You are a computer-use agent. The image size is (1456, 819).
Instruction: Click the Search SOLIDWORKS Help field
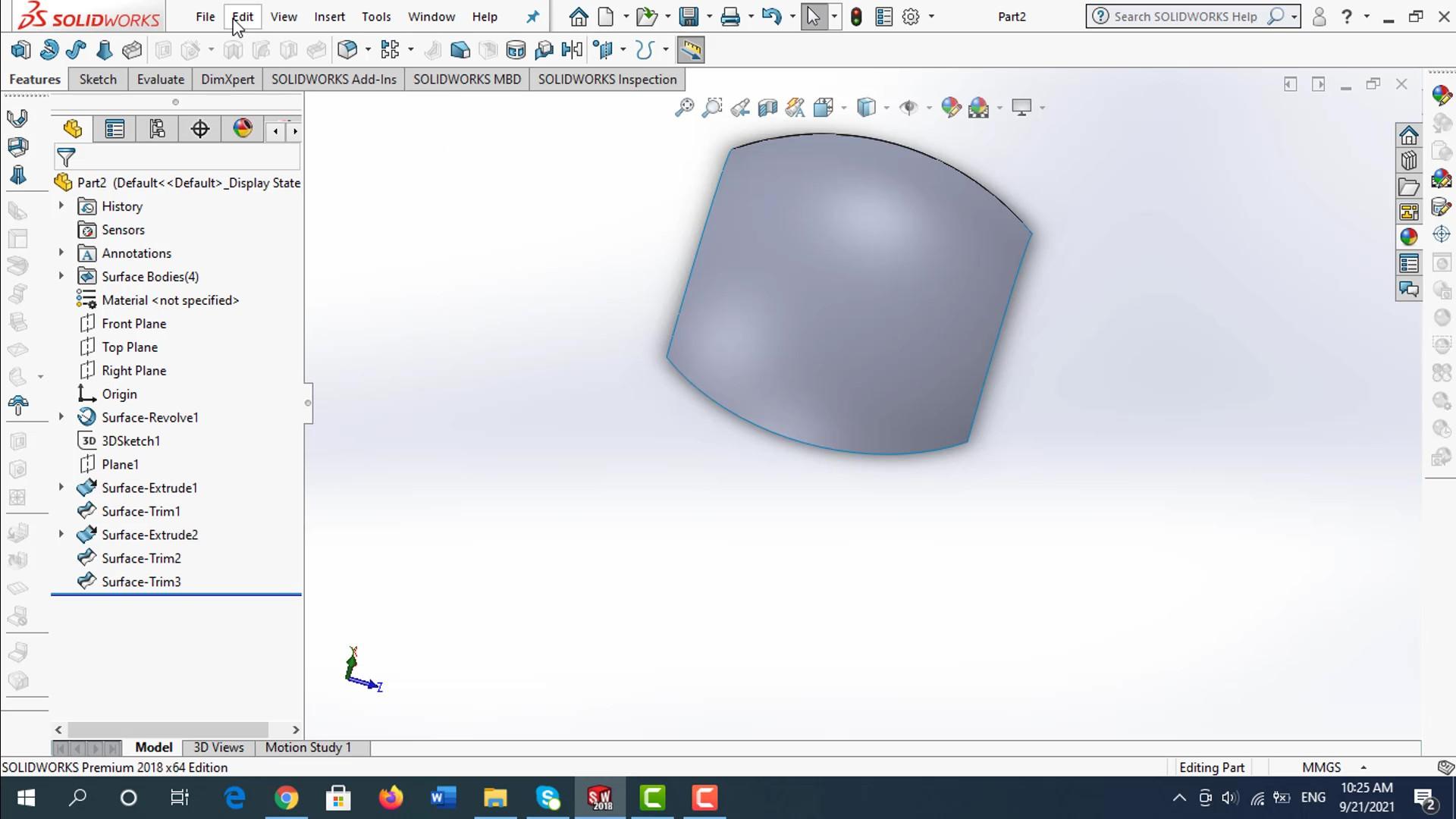coord(1185,17)
